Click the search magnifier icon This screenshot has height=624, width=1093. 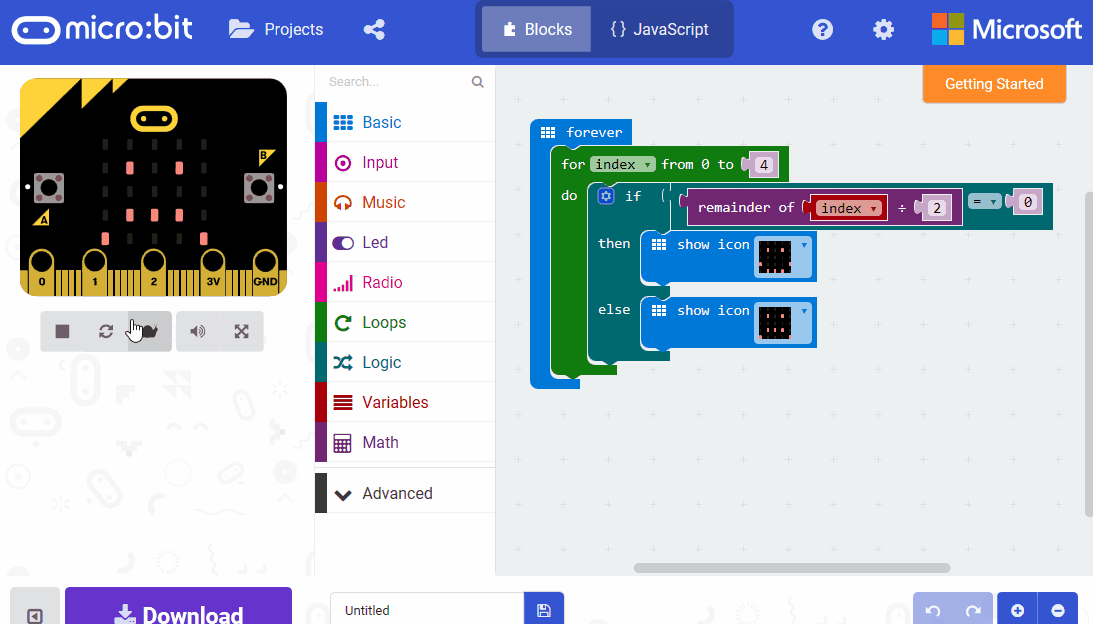point(477,82)
